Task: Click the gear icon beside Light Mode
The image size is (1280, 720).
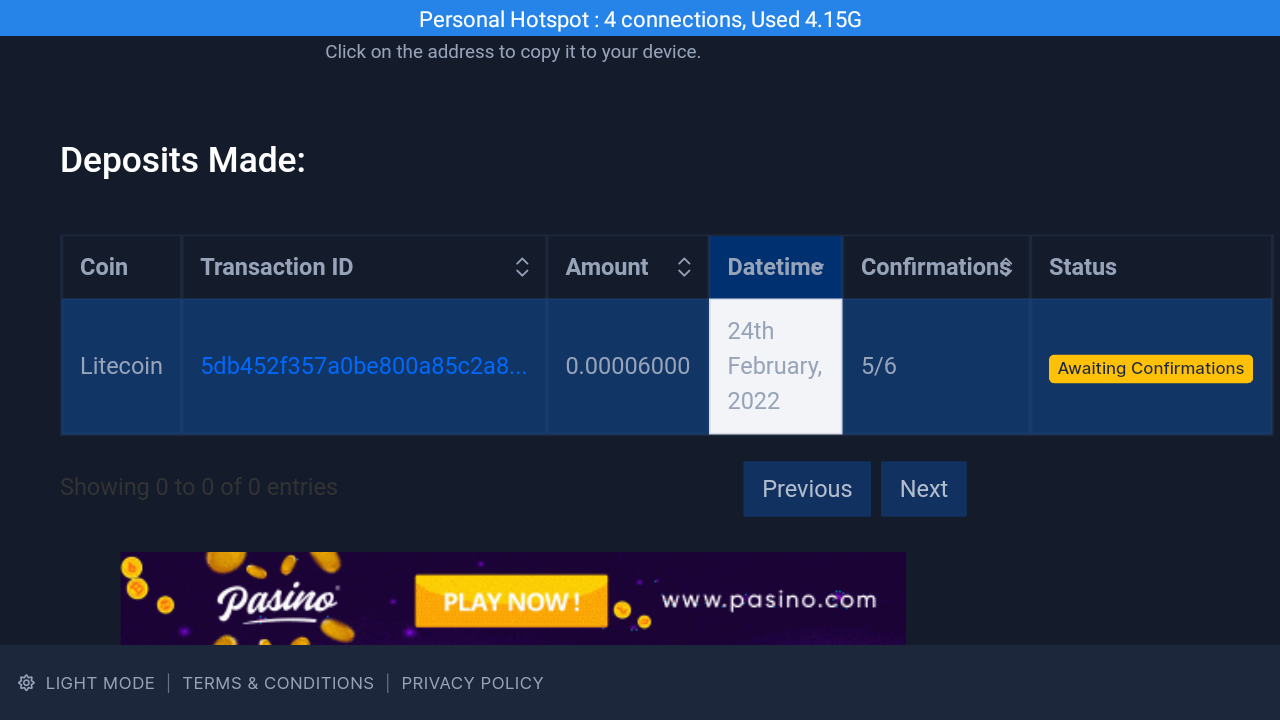Action: coord(27,683)
